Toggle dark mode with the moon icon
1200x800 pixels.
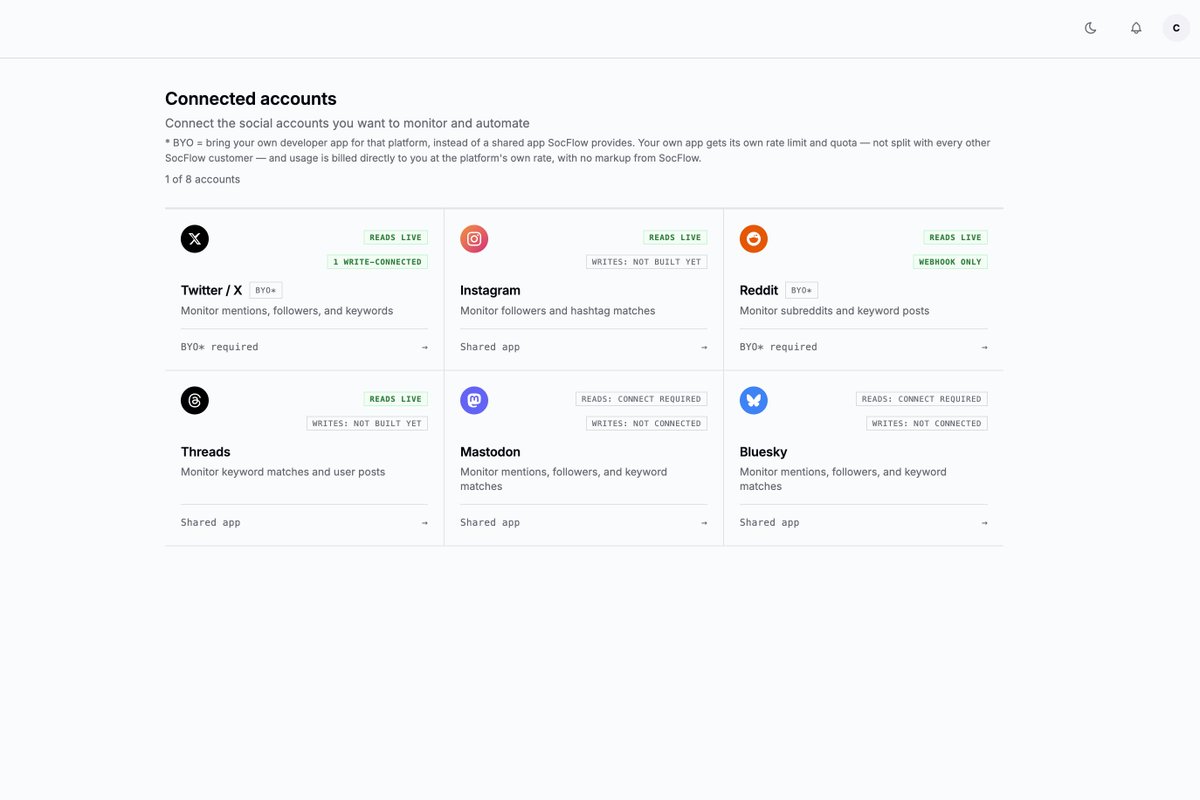pyautogui.click(x=1090, y=28)
